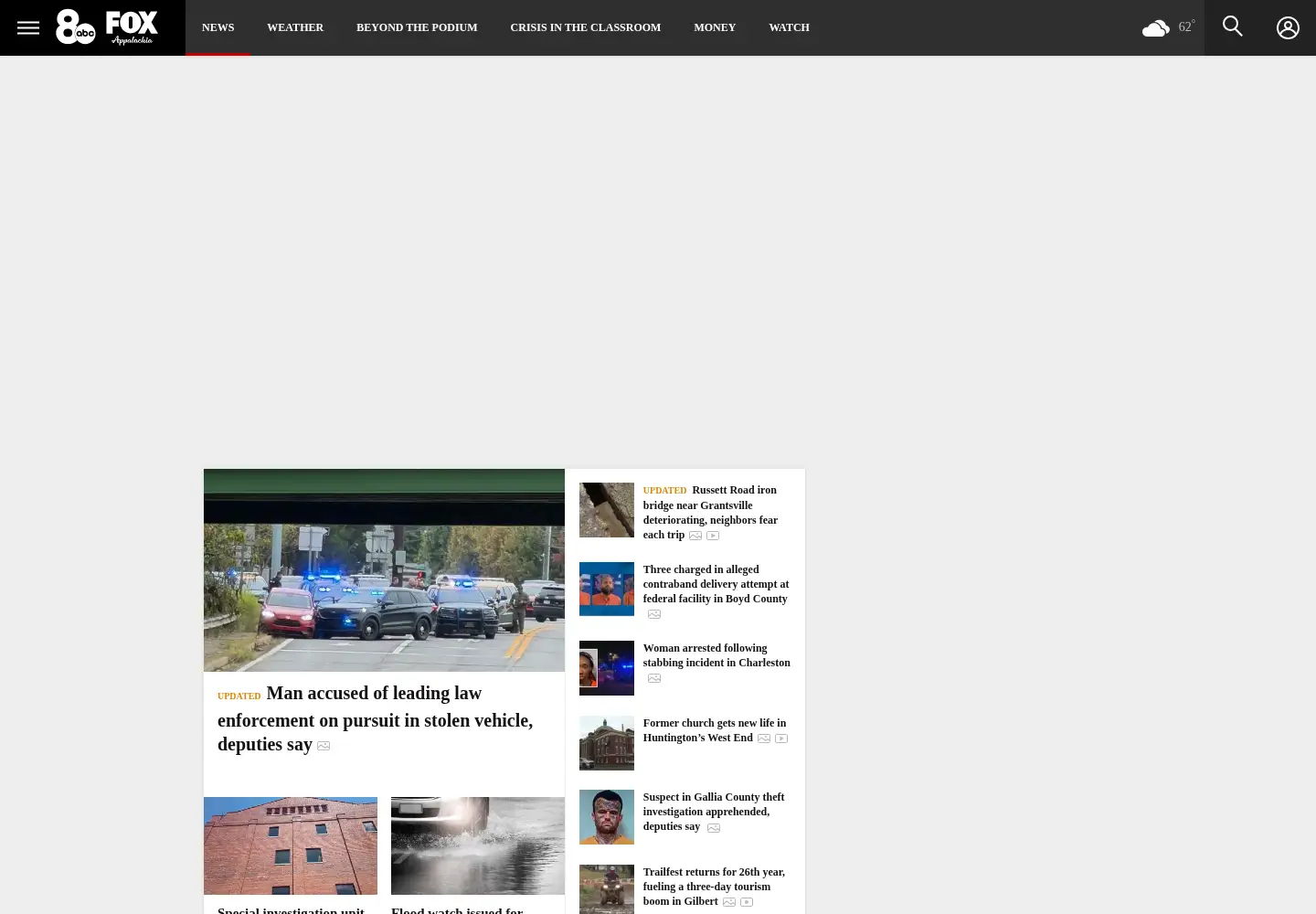Open Crisis in the Classroom section
Viewport: 1316px width, 914px height.
pos(585,27)
